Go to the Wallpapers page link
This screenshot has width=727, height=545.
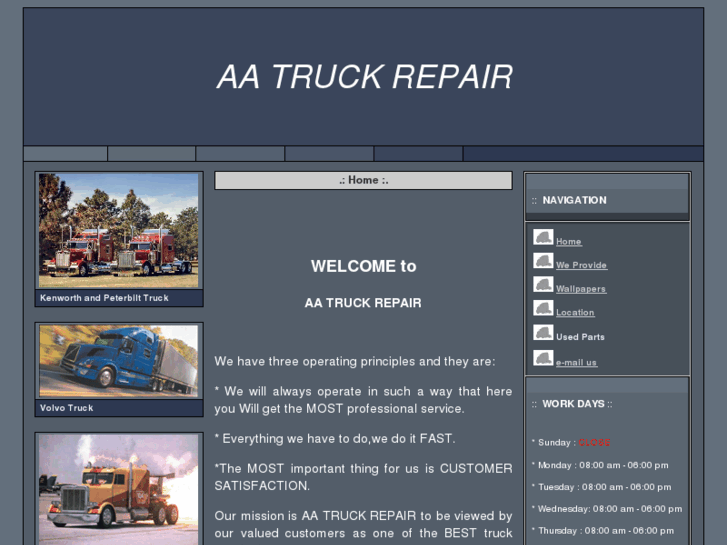[x=581, y=289]
